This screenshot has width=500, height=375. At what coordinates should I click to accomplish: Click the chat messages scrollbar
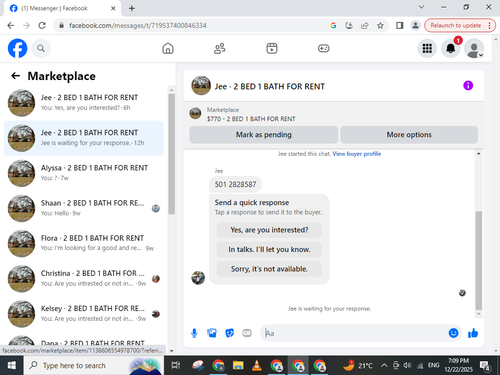point(479,261)
